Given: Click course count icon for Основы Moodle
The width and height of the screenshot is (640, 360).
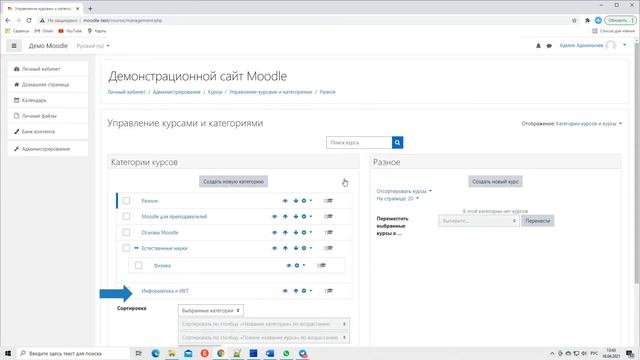Looking at the screenshot, I should click(x=329, y=233).
